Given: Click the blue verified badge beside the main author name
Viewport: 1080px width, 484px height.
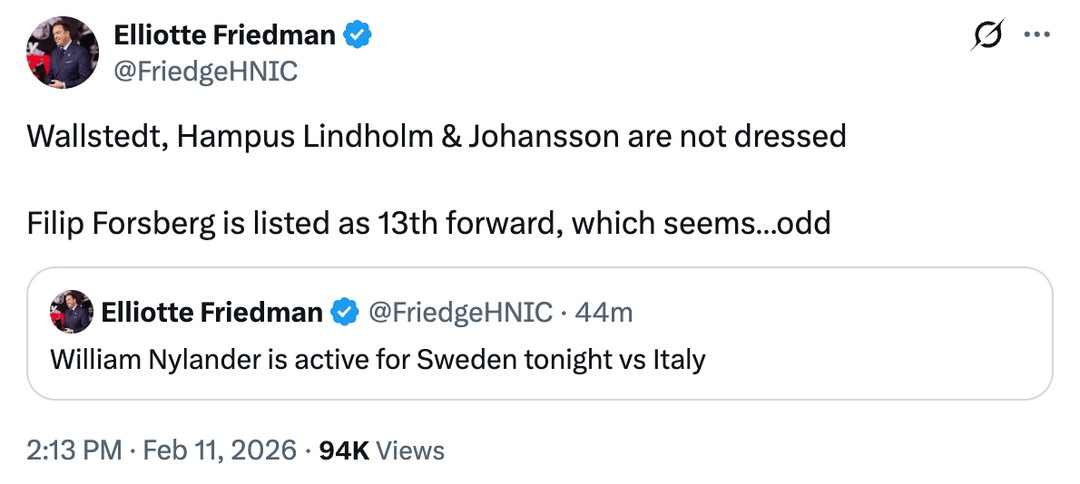Looking at the screenshot, I should [x=358, y=36].
